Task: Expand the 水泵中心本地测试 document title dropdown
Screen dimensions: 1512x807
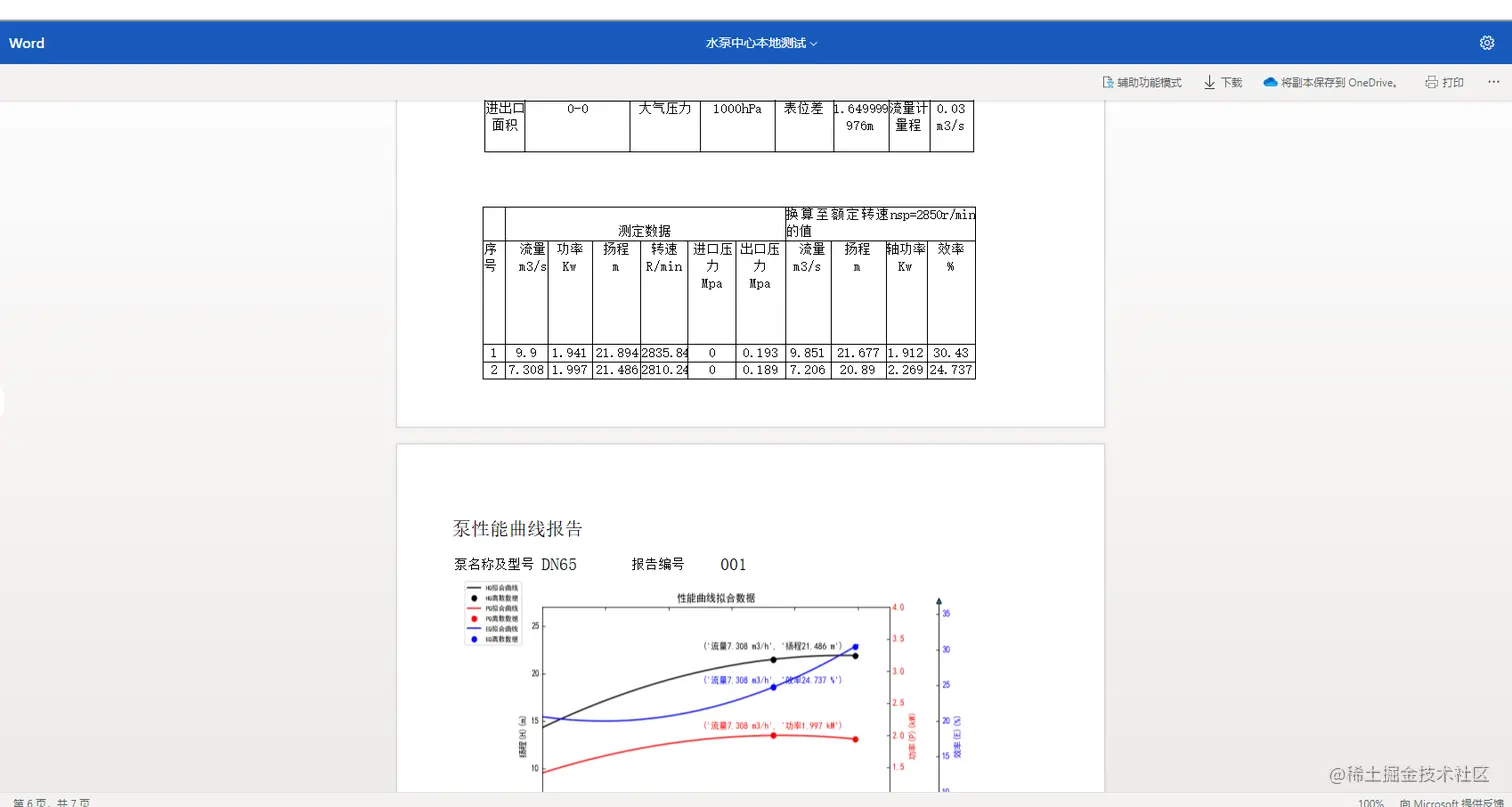Action: pos(762,43)
